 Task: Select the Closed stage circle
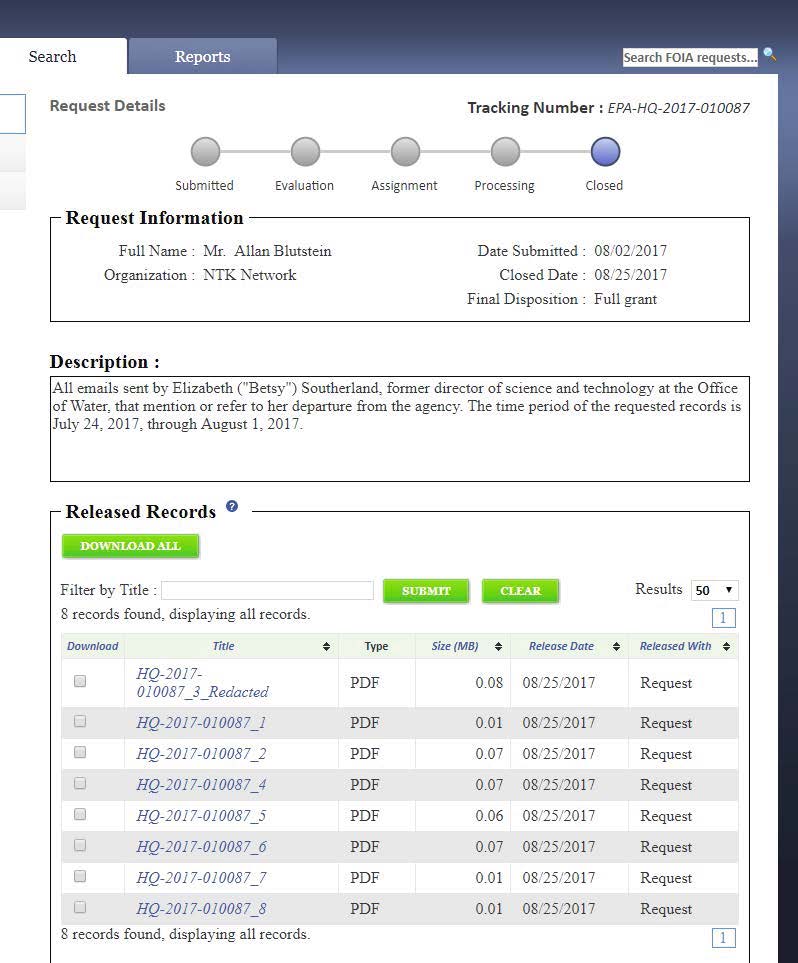[605, 152]
